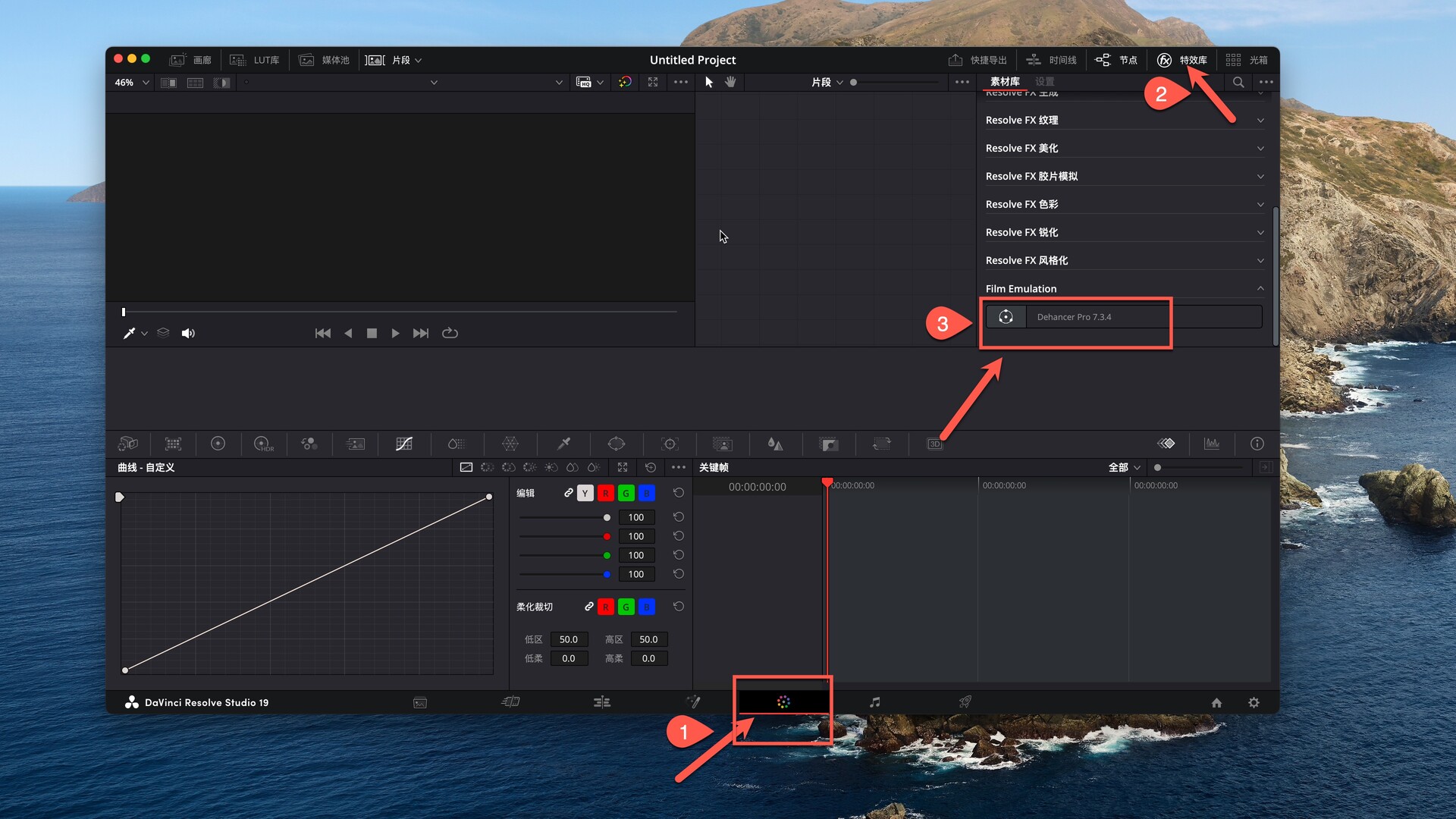Toggle the red channel in 编辑 row
Screen dimensions: 1456x819
tap(605, 493)
